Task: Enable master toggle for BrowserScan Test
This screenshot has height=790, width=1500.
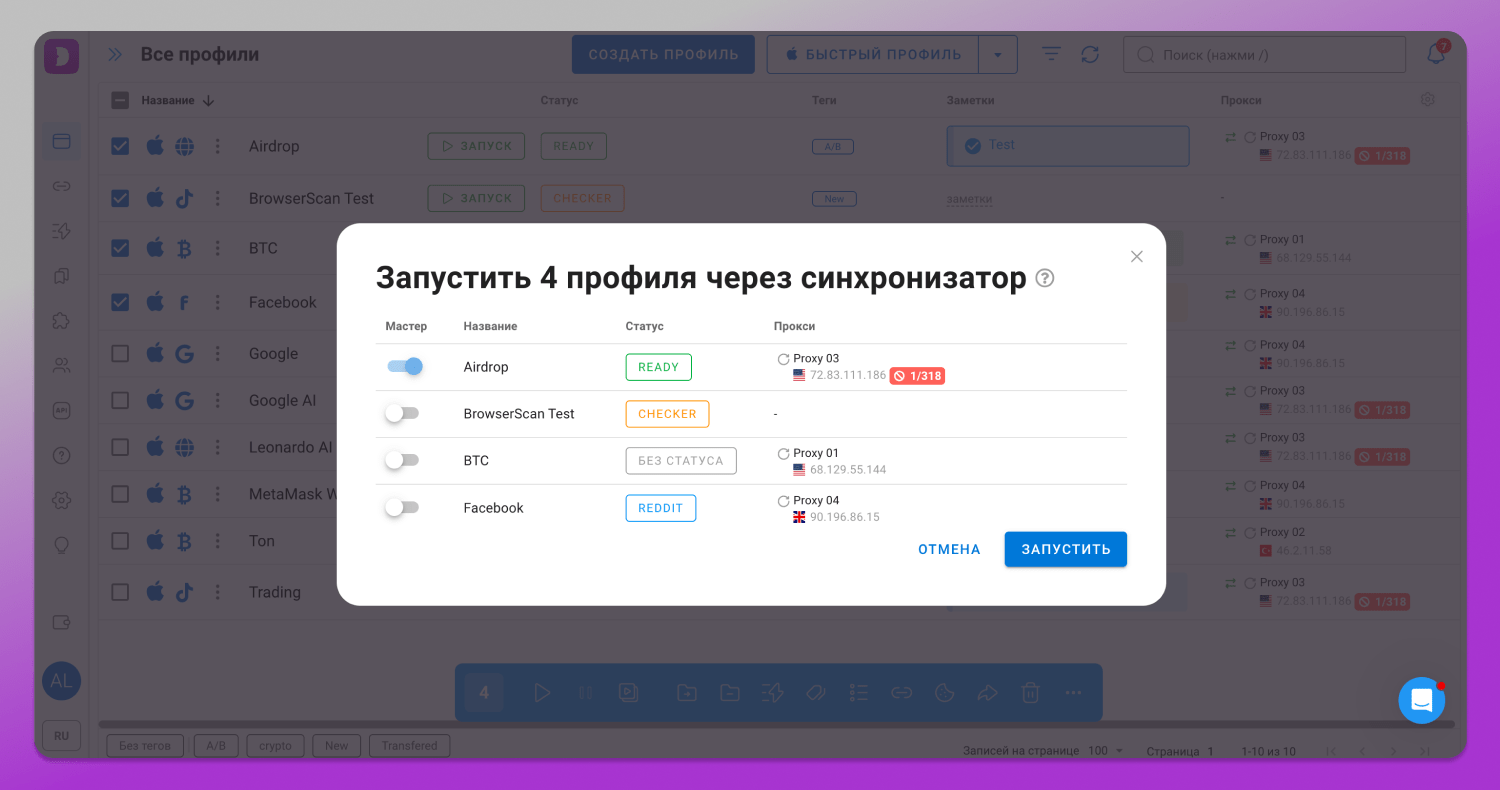Action: pos(402,413)
